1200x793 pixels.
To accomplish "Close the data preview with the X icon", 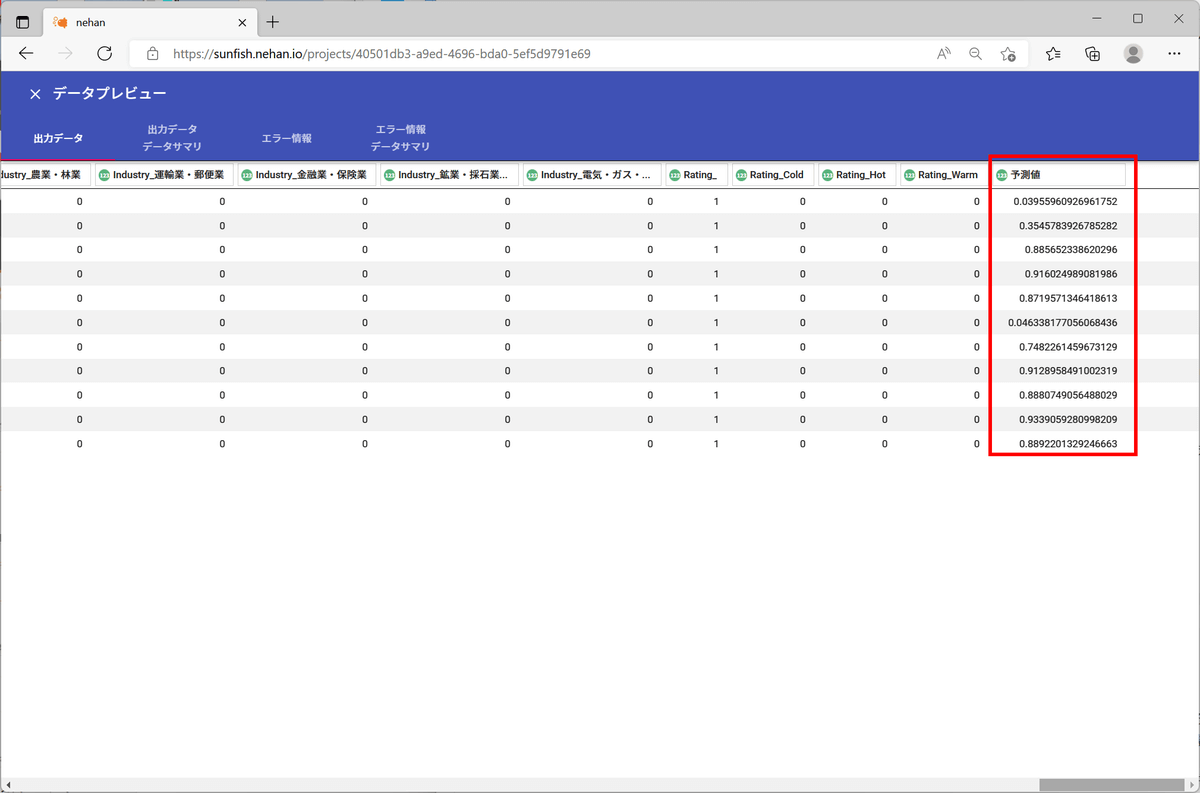I will [35, 94].
